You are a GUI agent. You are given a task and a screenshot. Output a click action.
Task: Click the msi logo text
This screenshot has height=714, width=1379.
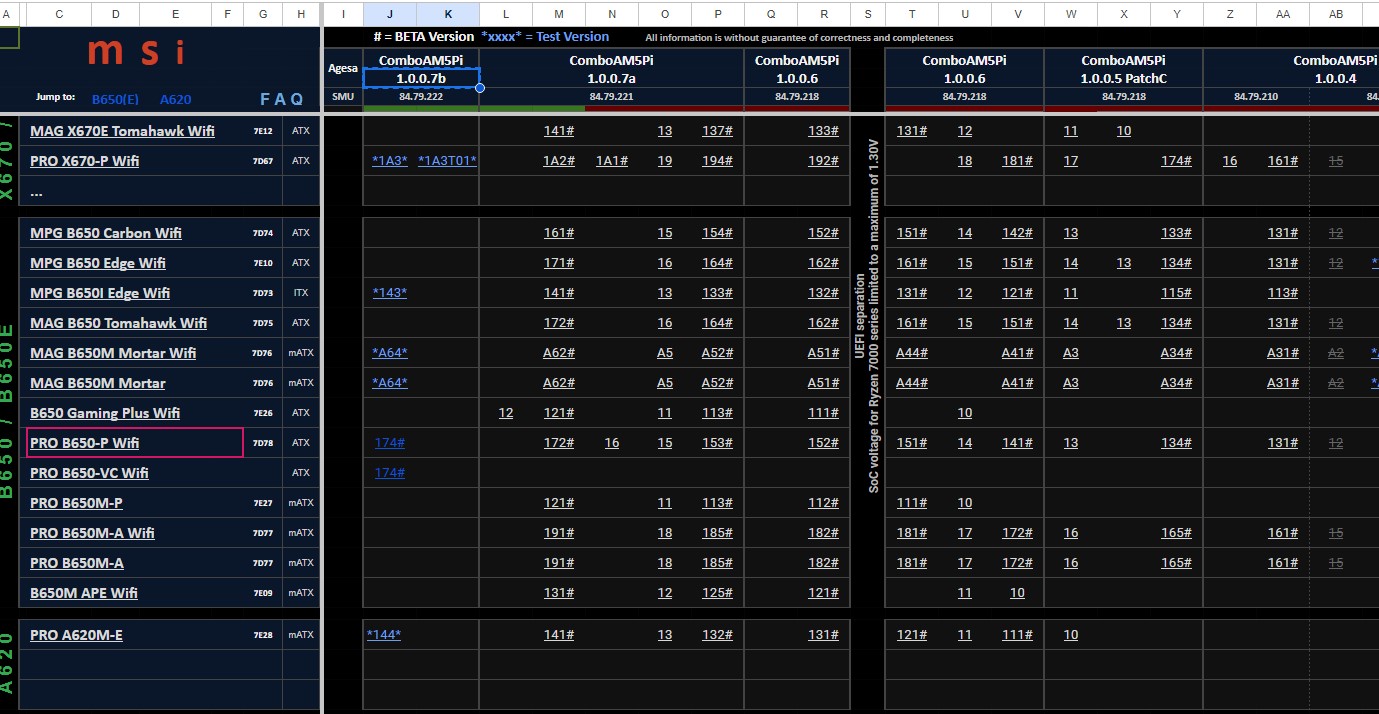[x=136, y=52]
